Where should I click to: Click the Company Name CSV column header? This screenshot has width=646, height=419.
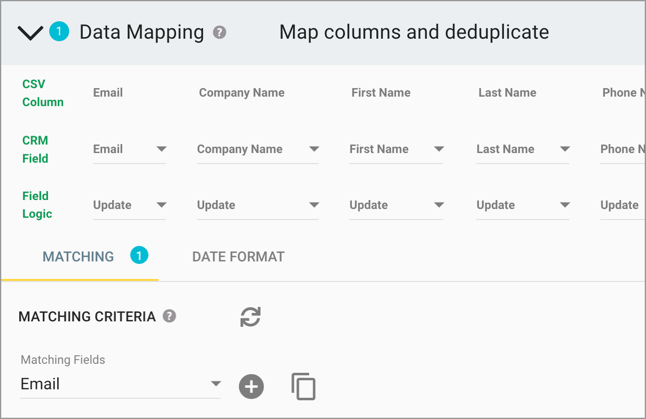[241, 93]
